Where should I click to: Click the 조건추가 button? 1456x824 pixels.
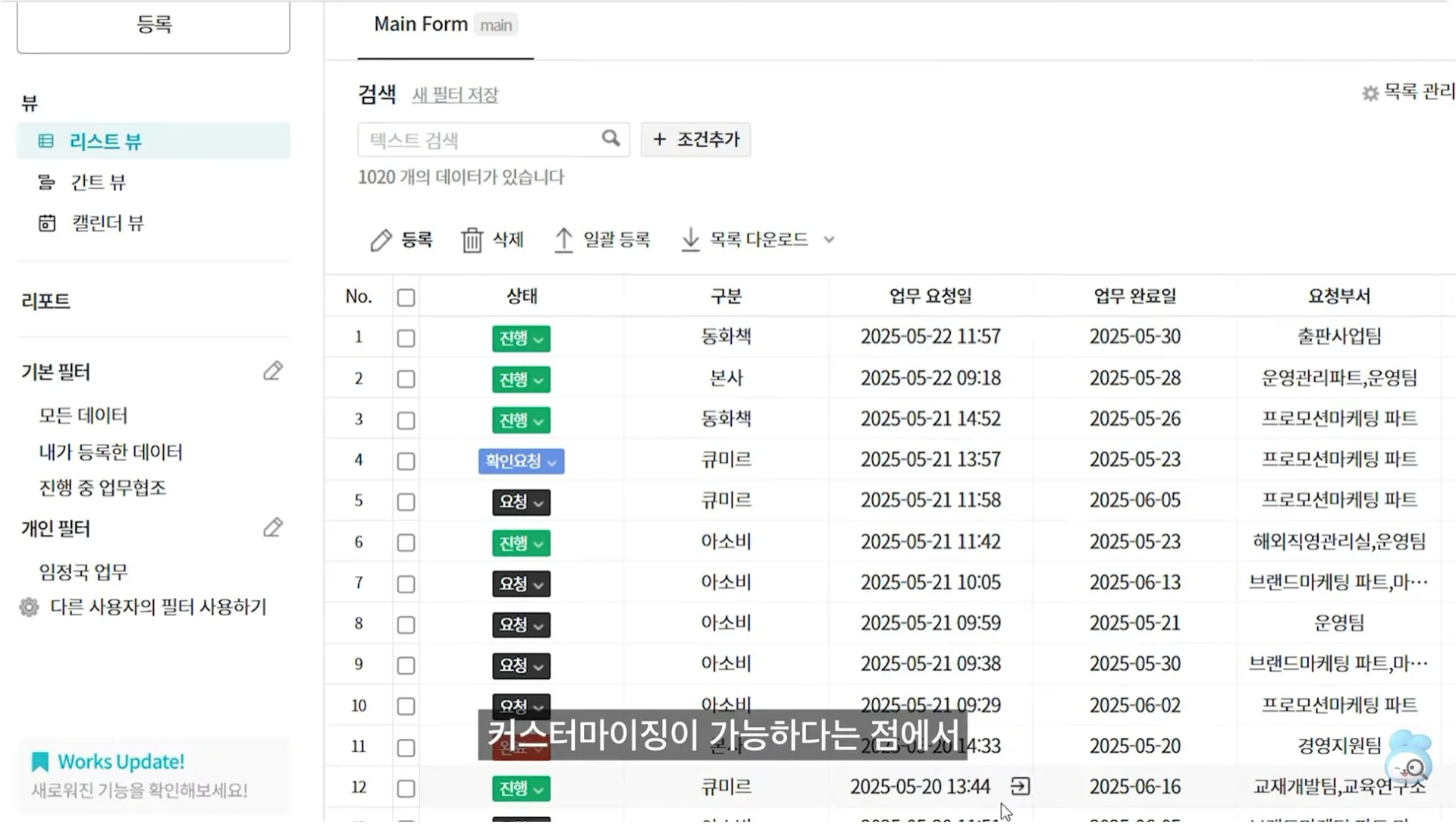[695, 140]
